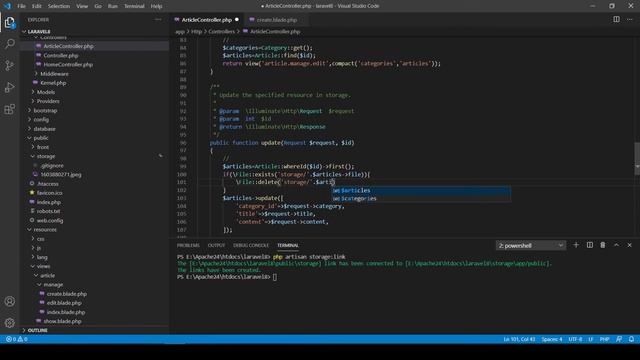Image resolution: width=640 pixels, height=360 pixels.
Task: Maximize the panel with up chevron
Action: 616,245
